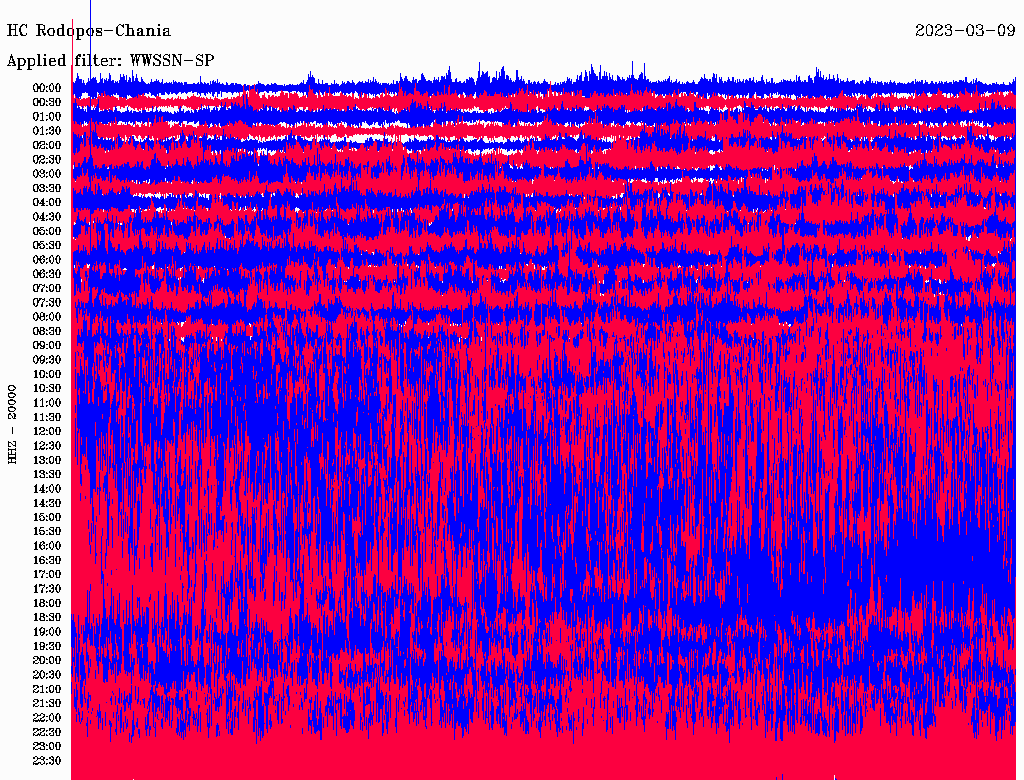This screenshot has height=780, width=1024.
Task: Pick the 21:00 time label
Action: coord(47,689)
